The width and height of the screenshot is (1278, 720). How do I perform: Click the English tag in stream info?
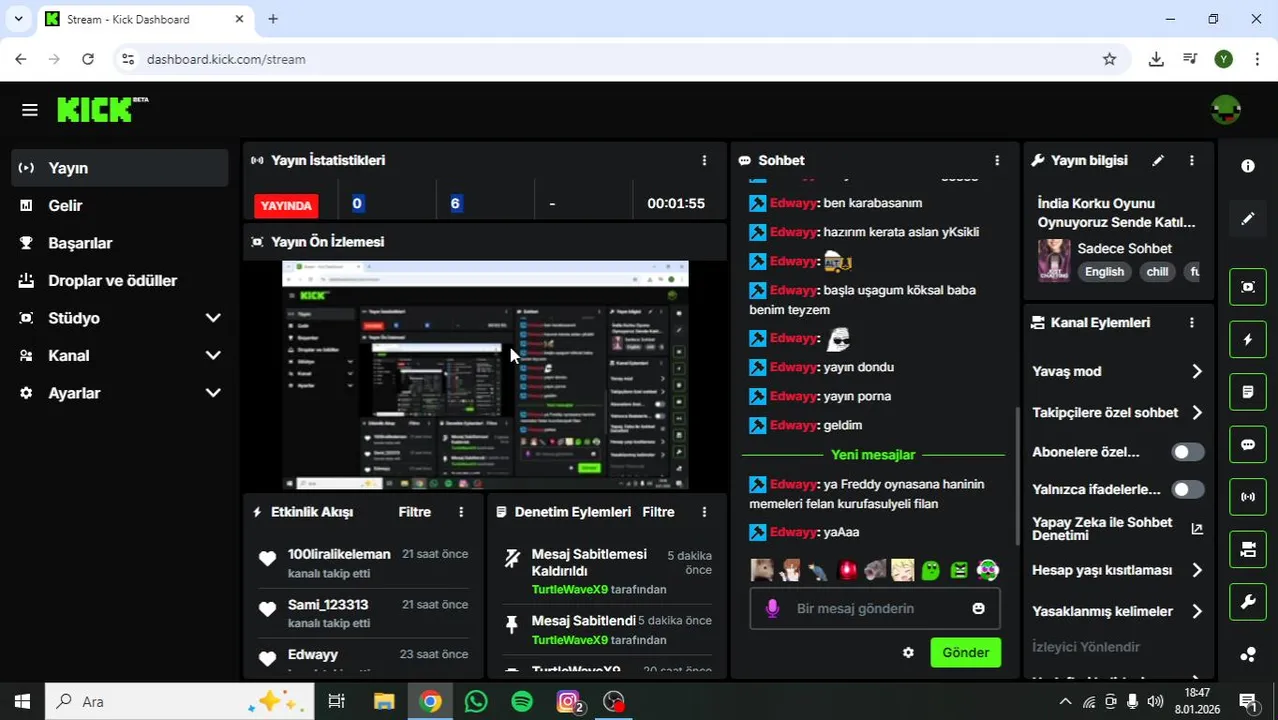1104,272
